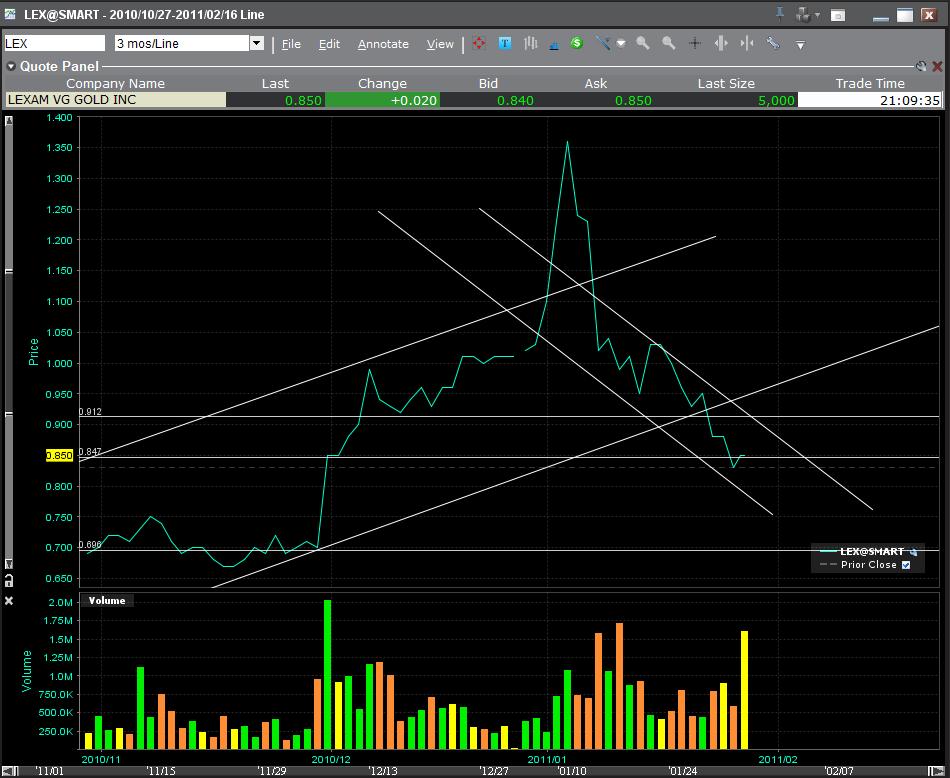Click the horizontal compress bars icon
This screenshot has height=778, width=950.
747,43
